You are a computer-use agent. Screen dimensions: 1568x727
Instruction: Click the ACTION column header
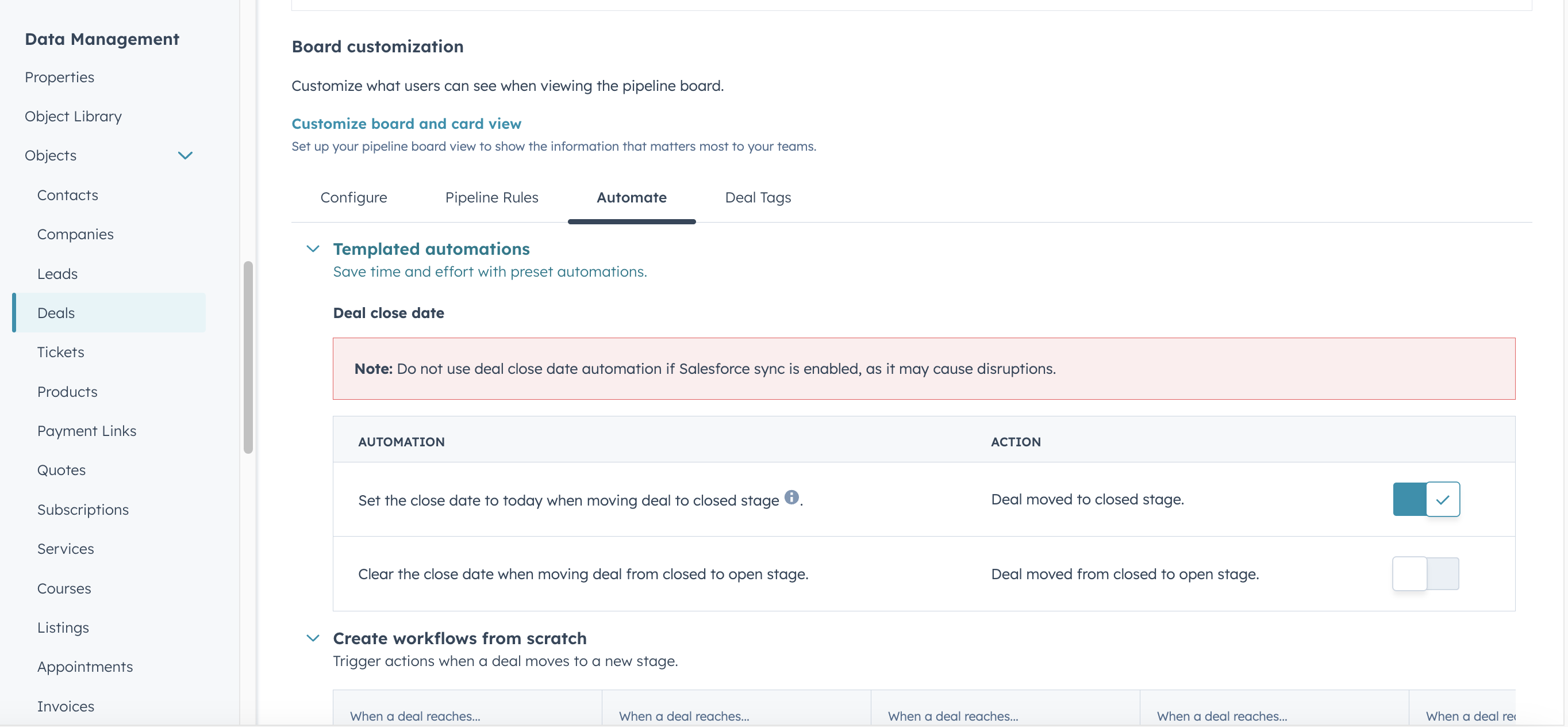tap(1015, 442)
